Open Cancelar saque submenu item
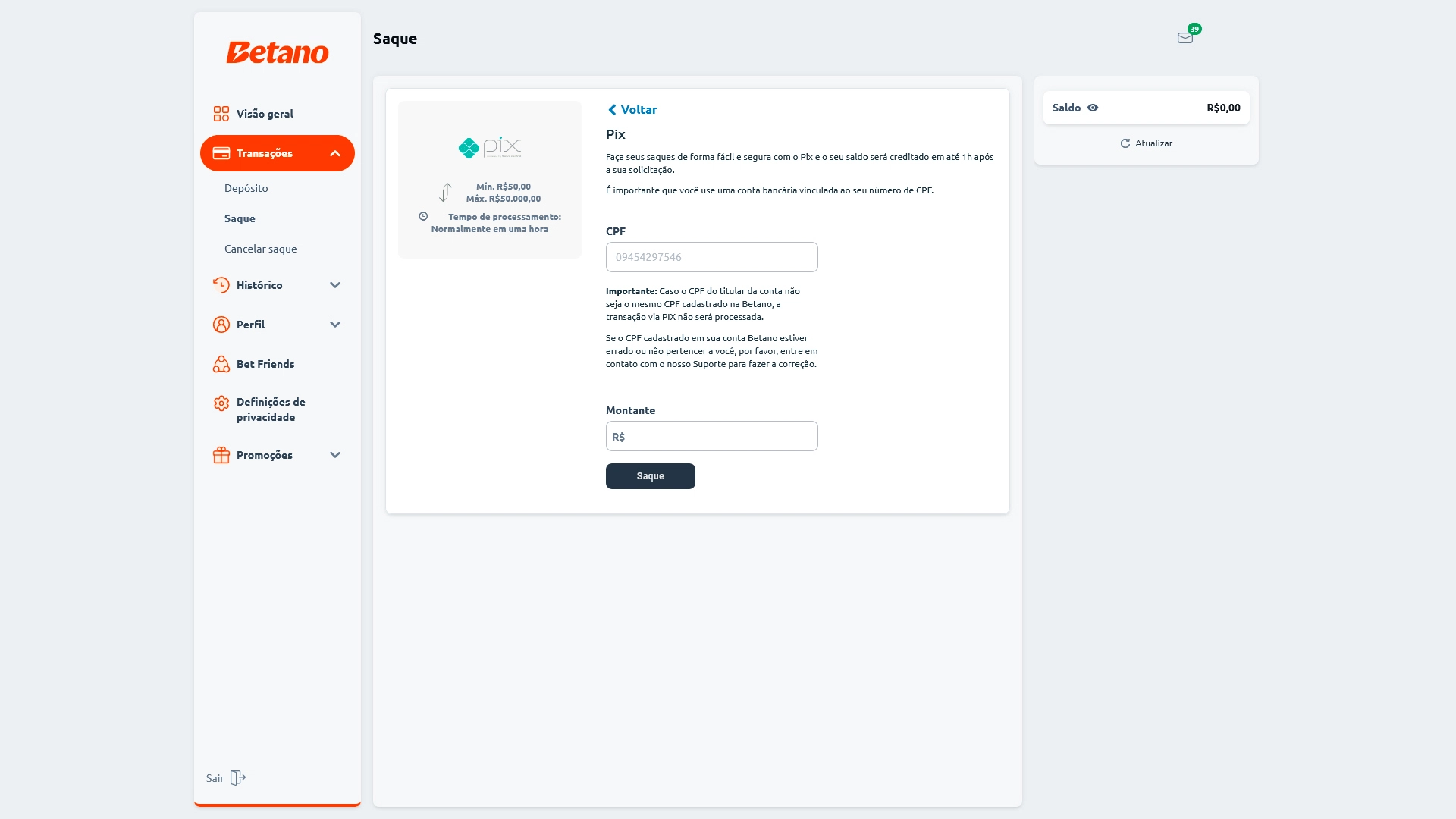 point(261,249)
